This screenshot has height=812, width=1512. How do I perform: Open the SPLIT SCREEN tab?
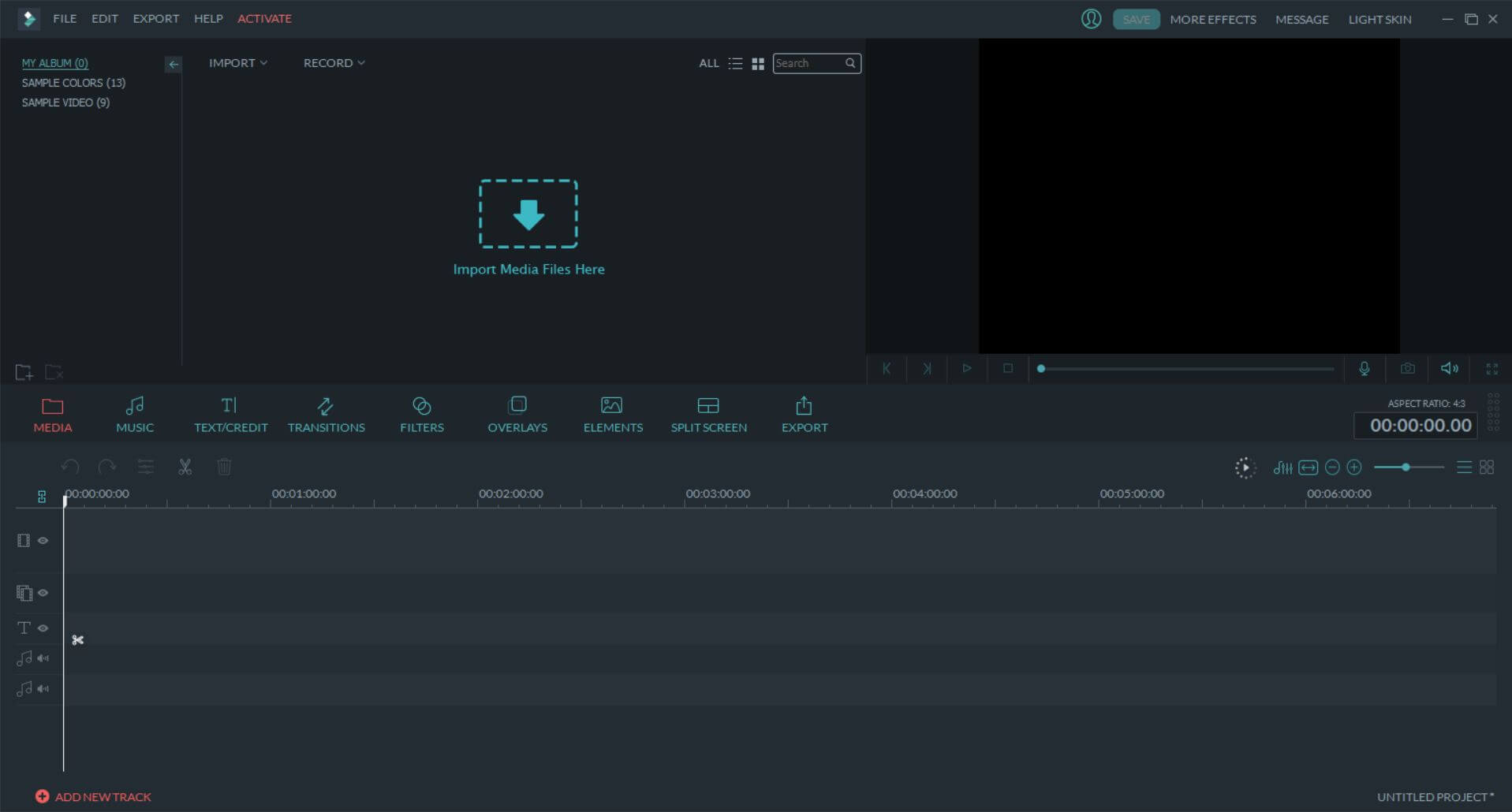[x=708, y=415]
